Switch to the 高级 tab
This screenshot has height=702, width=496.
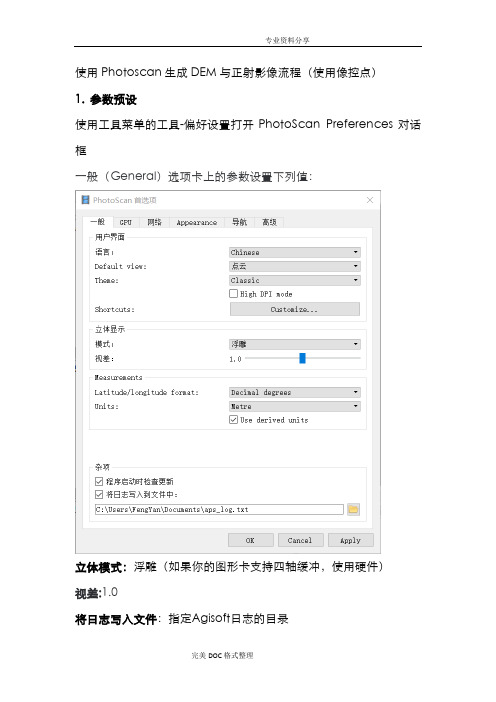pyautogui.click(x=269, y=222)
